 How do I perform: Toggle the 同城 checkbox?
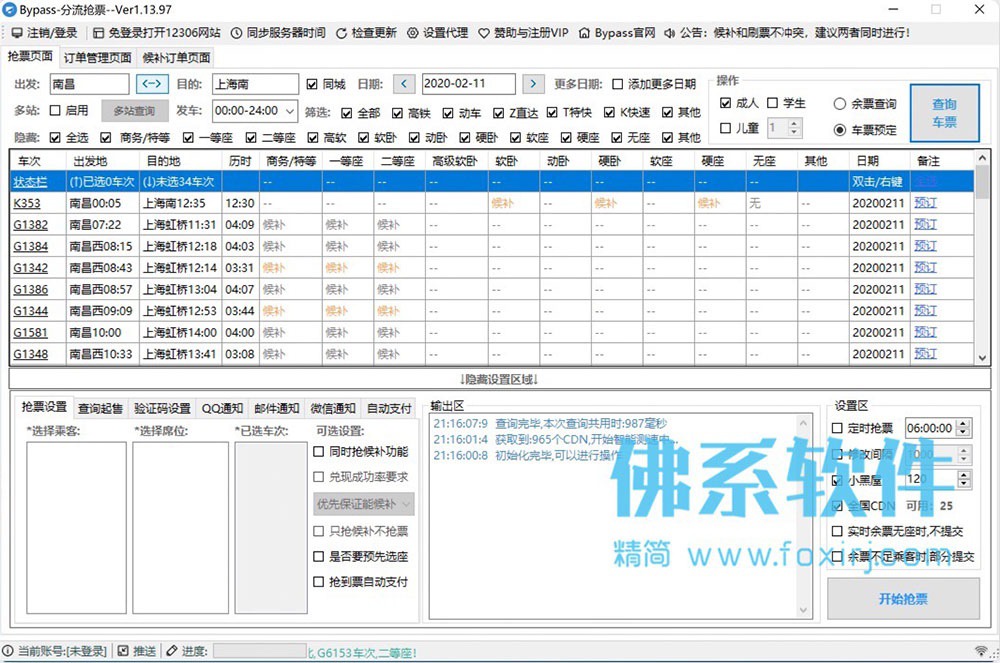[312, 84]
